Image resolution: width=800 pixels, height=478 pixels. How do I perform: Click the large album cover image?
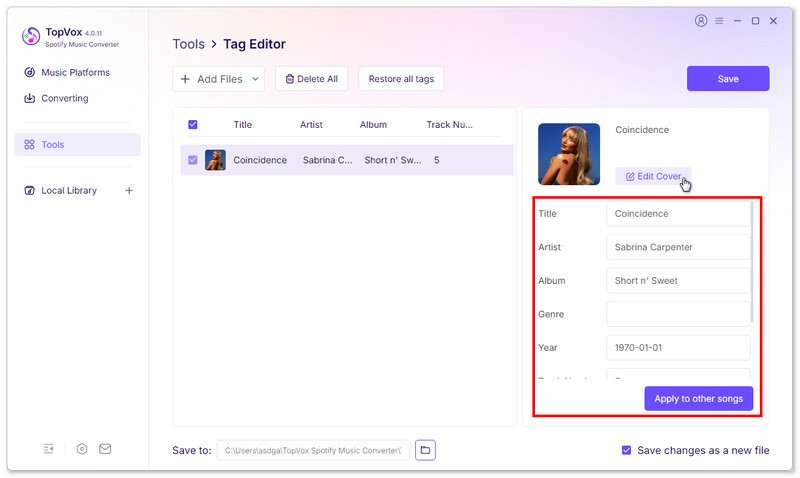(x=569, y=154)
